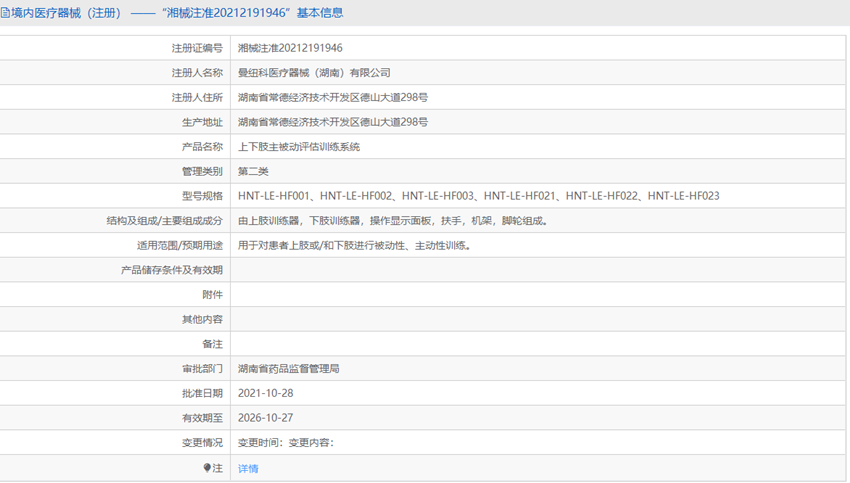Click the 注册人住所 label
850x483 pixels.
point(197,98)
